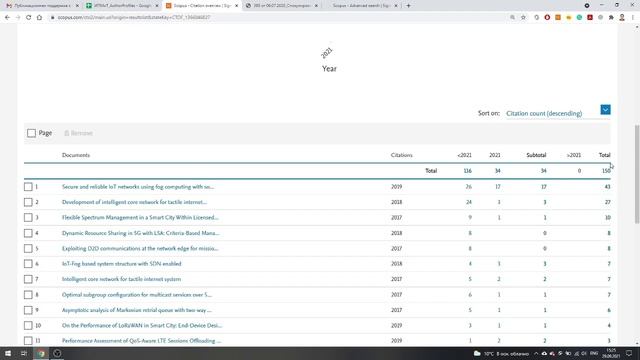Viewport: 640px width, 360px height.
Task: Tick the Page select-all checkbox
Action: 31,133
